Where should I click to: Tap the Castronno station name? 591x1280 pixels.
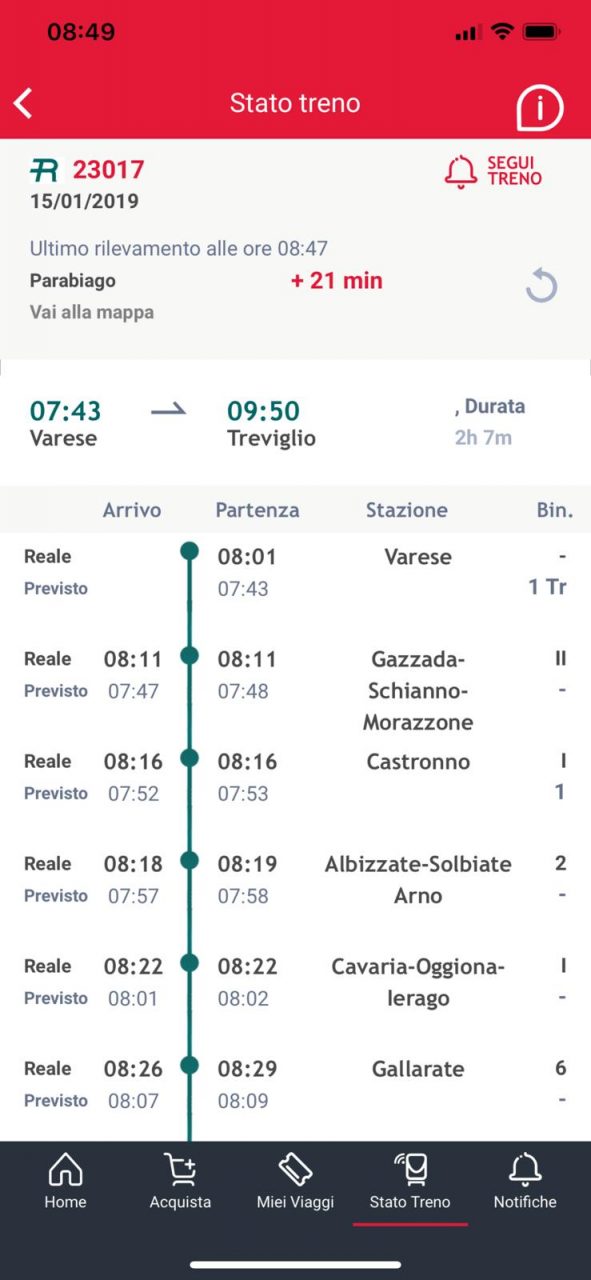(418, 762)
